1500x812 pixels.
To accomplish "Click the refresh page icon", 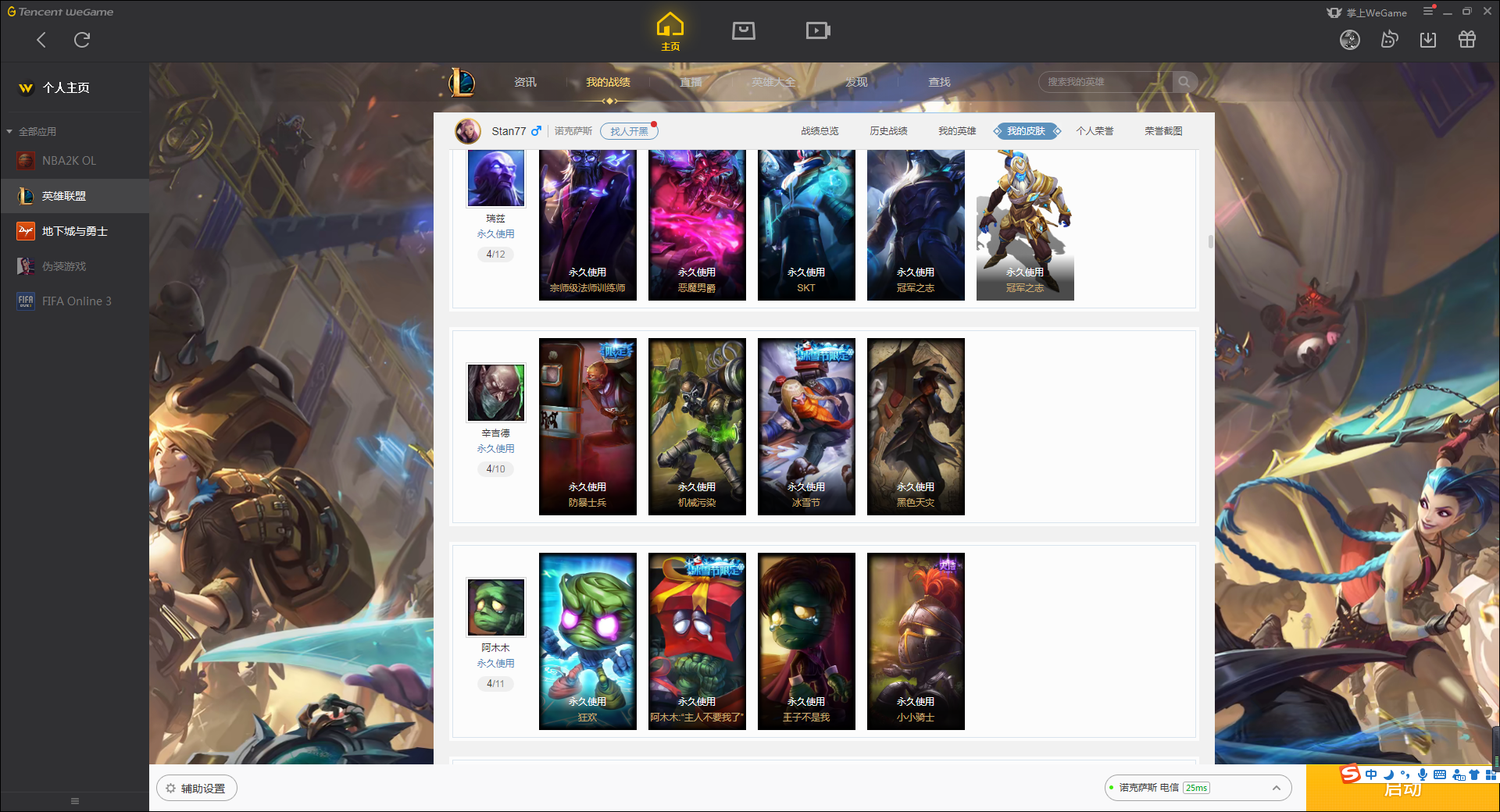I will coord(82,40).
